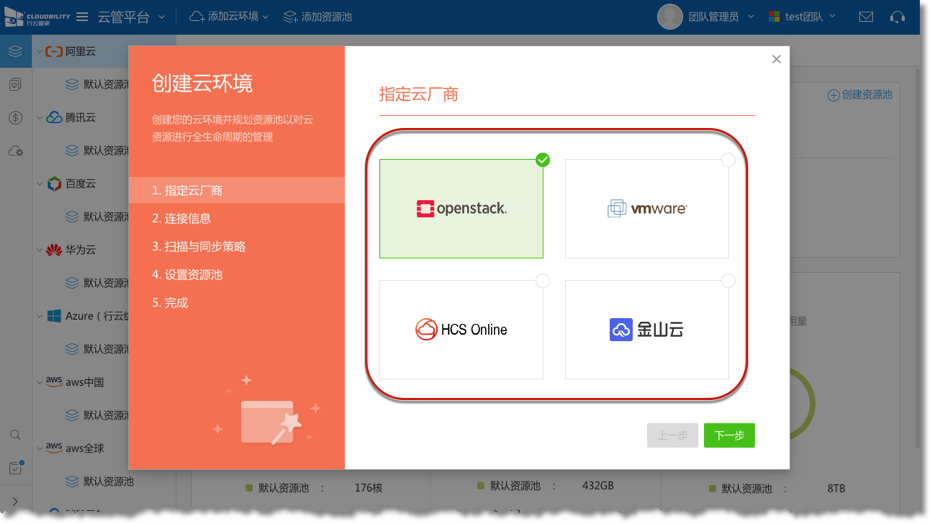
Task: Collapse the aws中国 tree node
Action: tap(39, 382)
